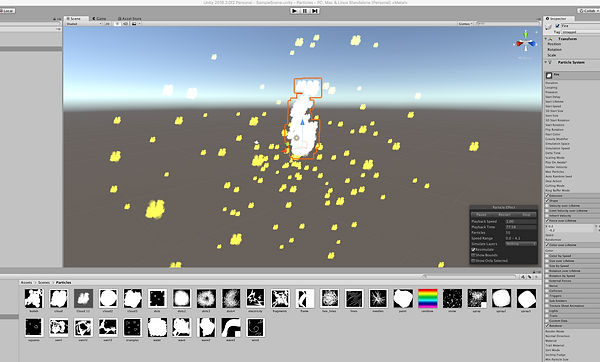This screenshot has height=362, width=600.
Task: Toggle scene audio icon
Action: click(x=125, y=24)
